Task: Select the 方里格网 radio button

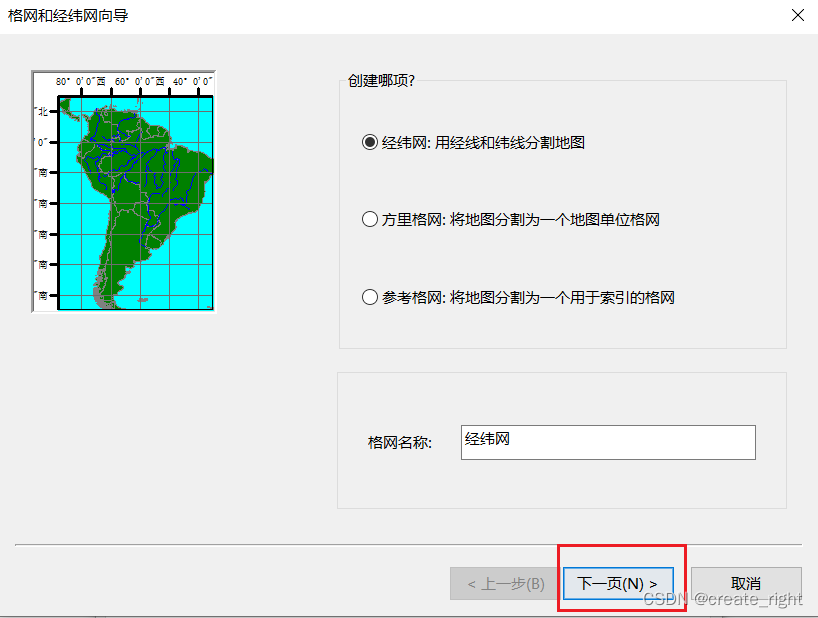Action: (369, 219)
